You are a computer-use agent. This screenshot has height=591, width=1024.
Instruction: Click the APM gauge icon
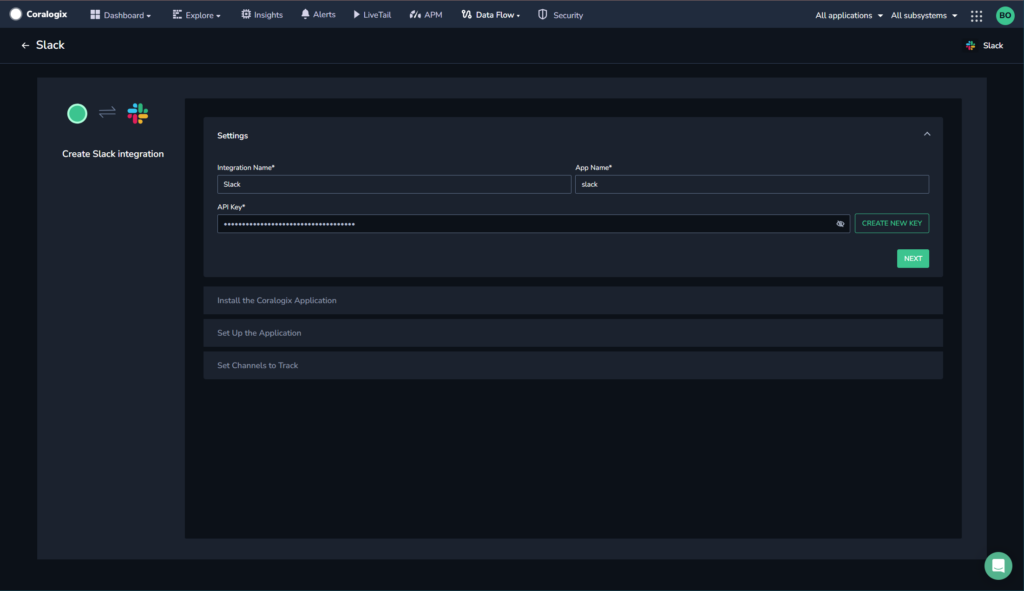pyautogui.click(x=415, y=14)
